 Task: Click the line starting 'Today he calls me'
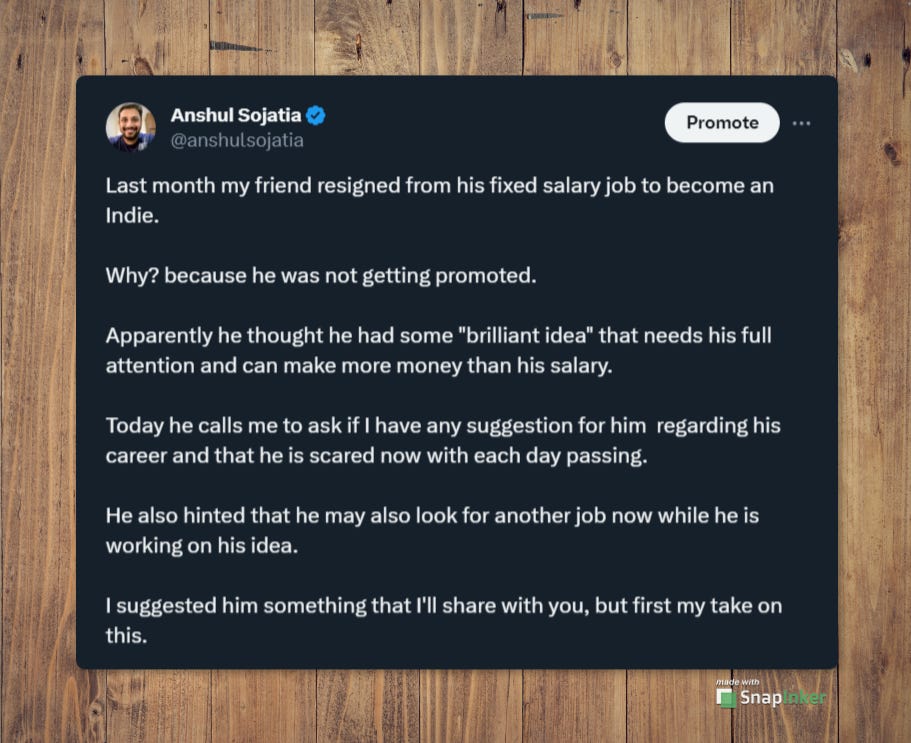point(443,426)
